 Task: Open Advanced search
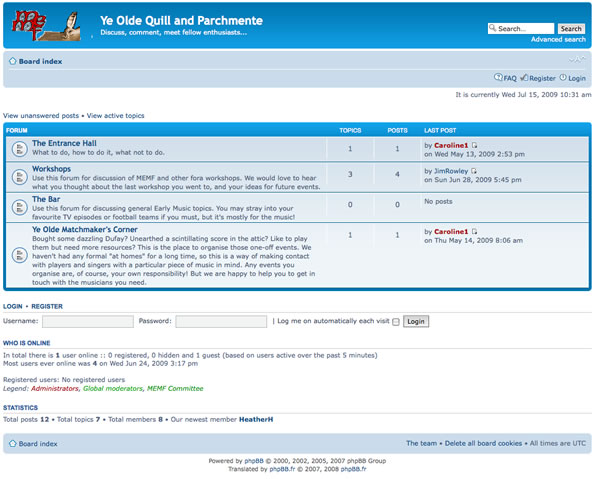(558, 39)
